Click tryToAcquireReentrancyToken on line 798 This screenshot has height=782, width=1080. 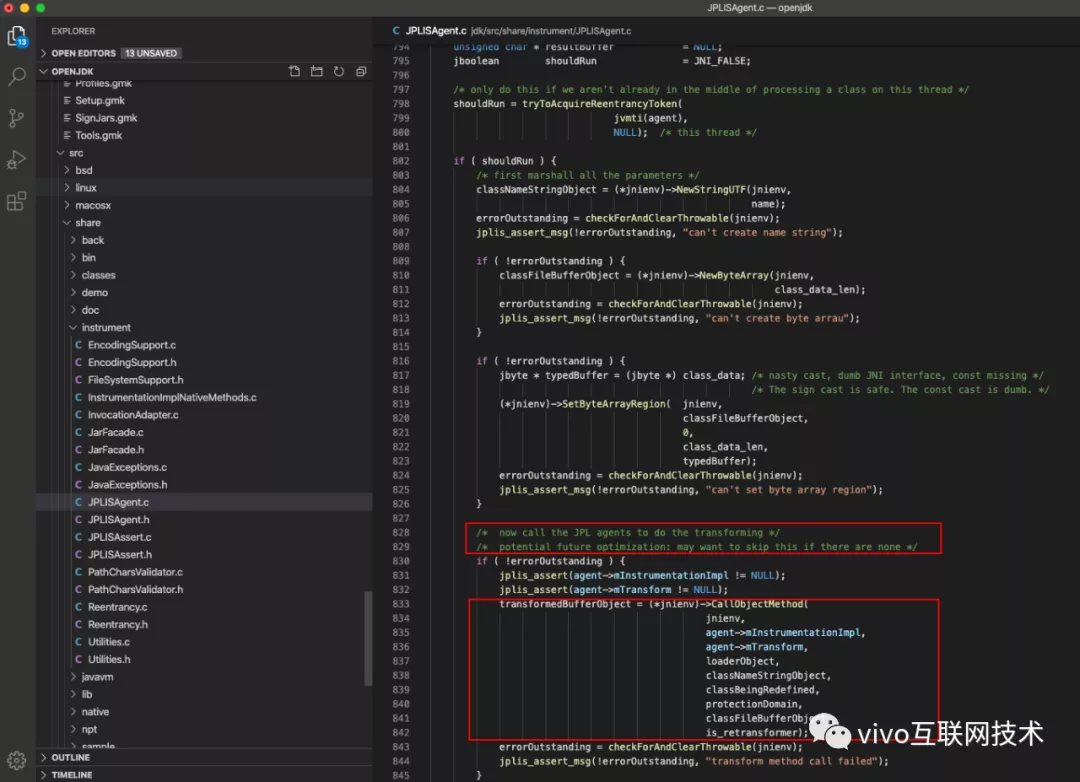601,104
